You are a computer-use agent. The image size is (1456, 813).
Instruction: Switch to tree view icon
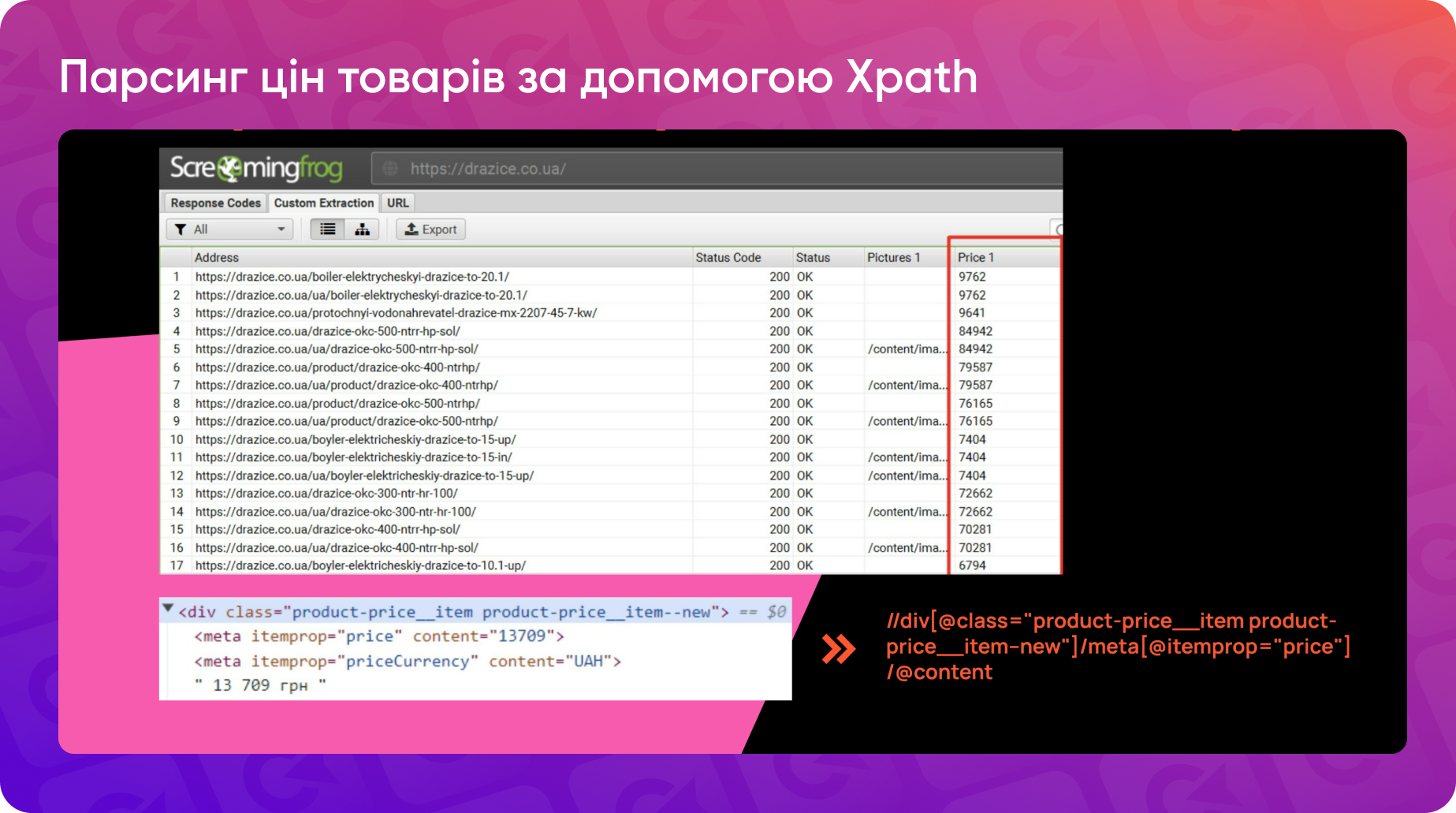pyautogui.click(x=362, y=229)
